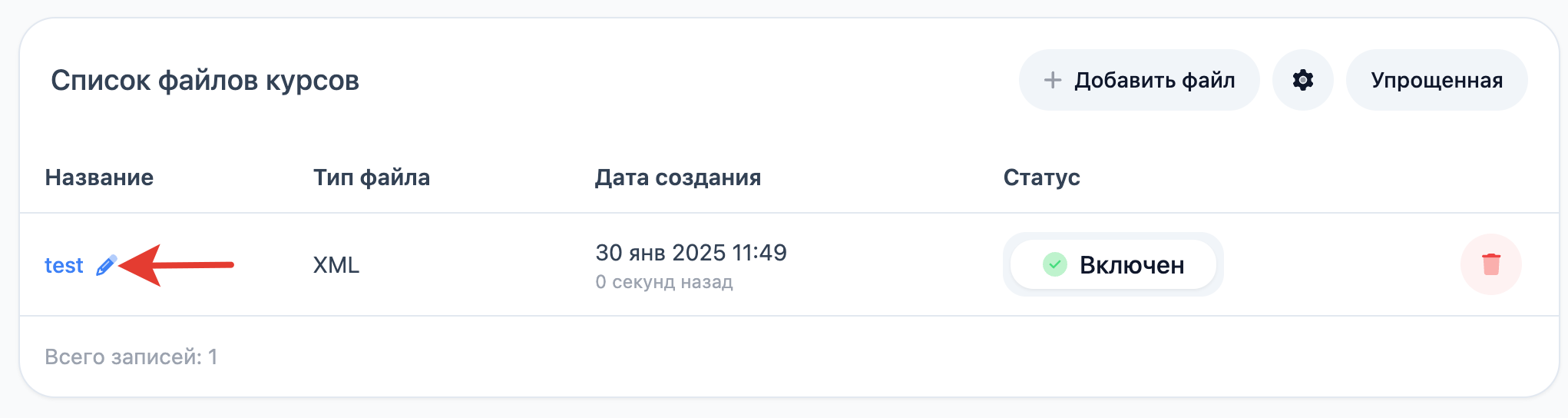The height and width of the screenshot is (418, 1568).
Task: Click the Статус column header
Action: (1041, 177)
